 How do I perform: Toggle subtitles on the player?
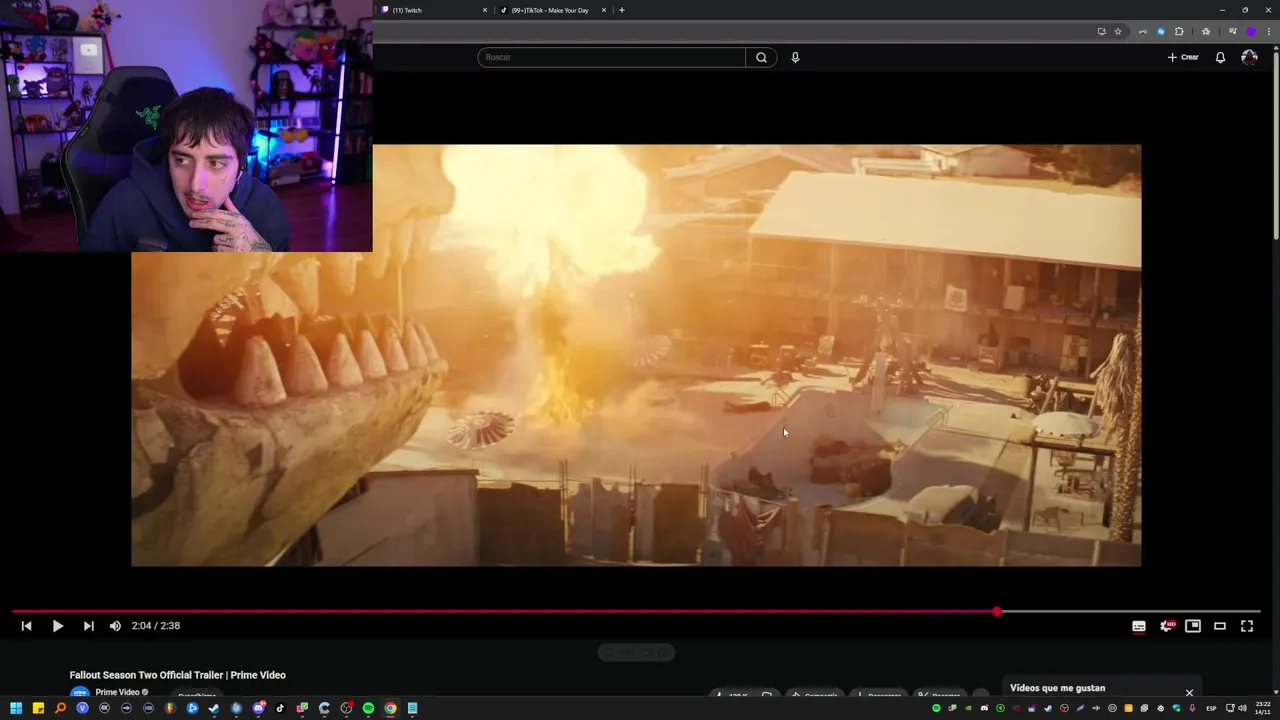pyautogui.click(x=1138, y=626)
